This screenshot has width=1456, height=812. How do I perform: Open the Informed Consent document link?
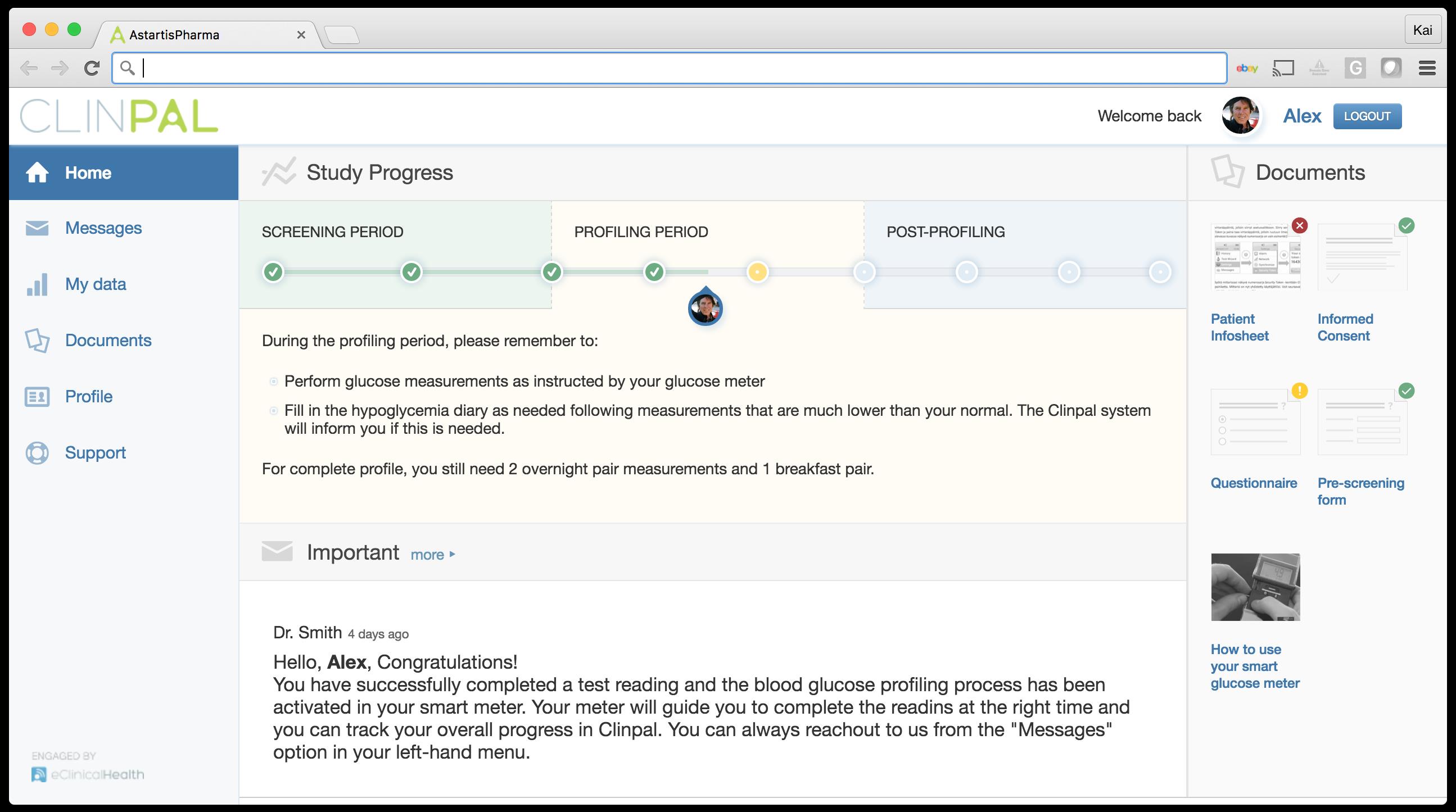[x=1345, y=327]
